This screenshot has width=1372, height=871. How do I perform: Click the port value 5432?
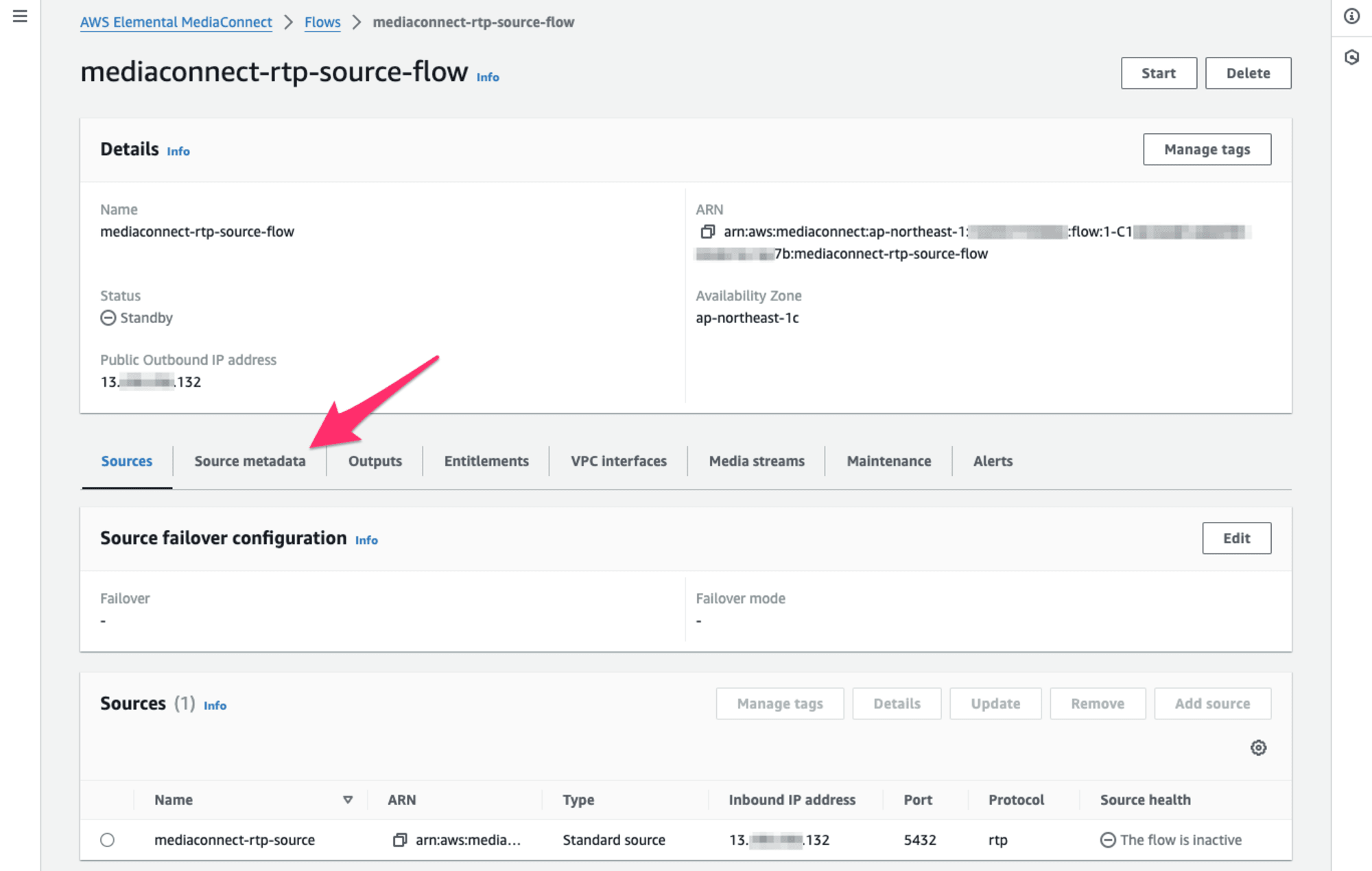click(x=920, y=839)
